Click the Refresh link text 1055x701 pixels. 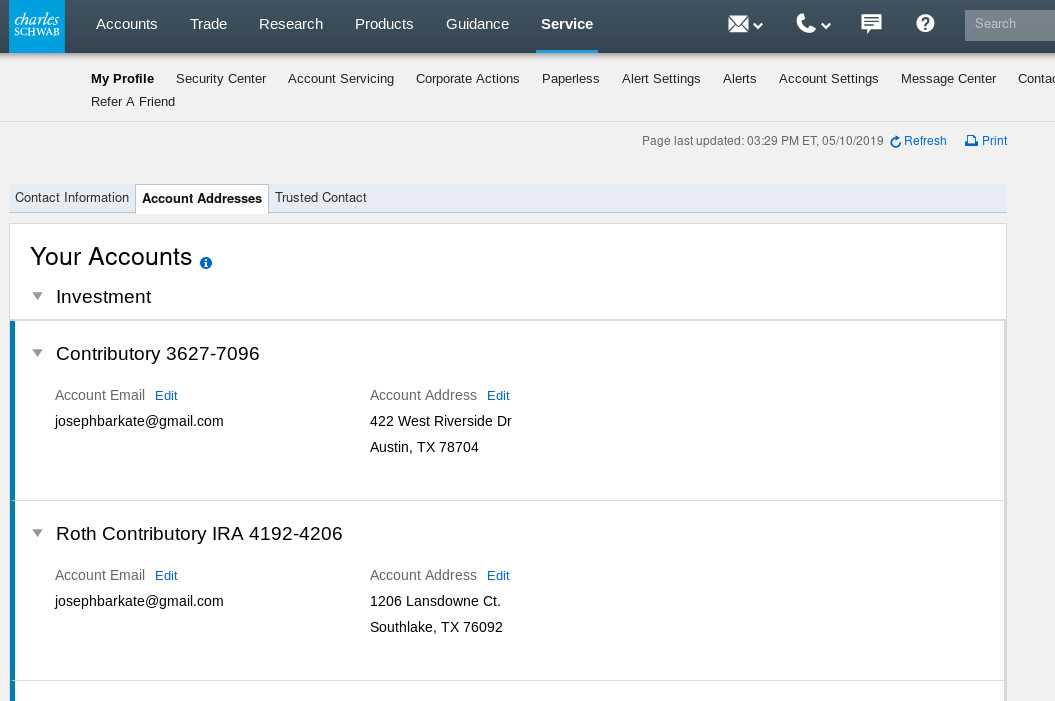[x=925, y=141]
